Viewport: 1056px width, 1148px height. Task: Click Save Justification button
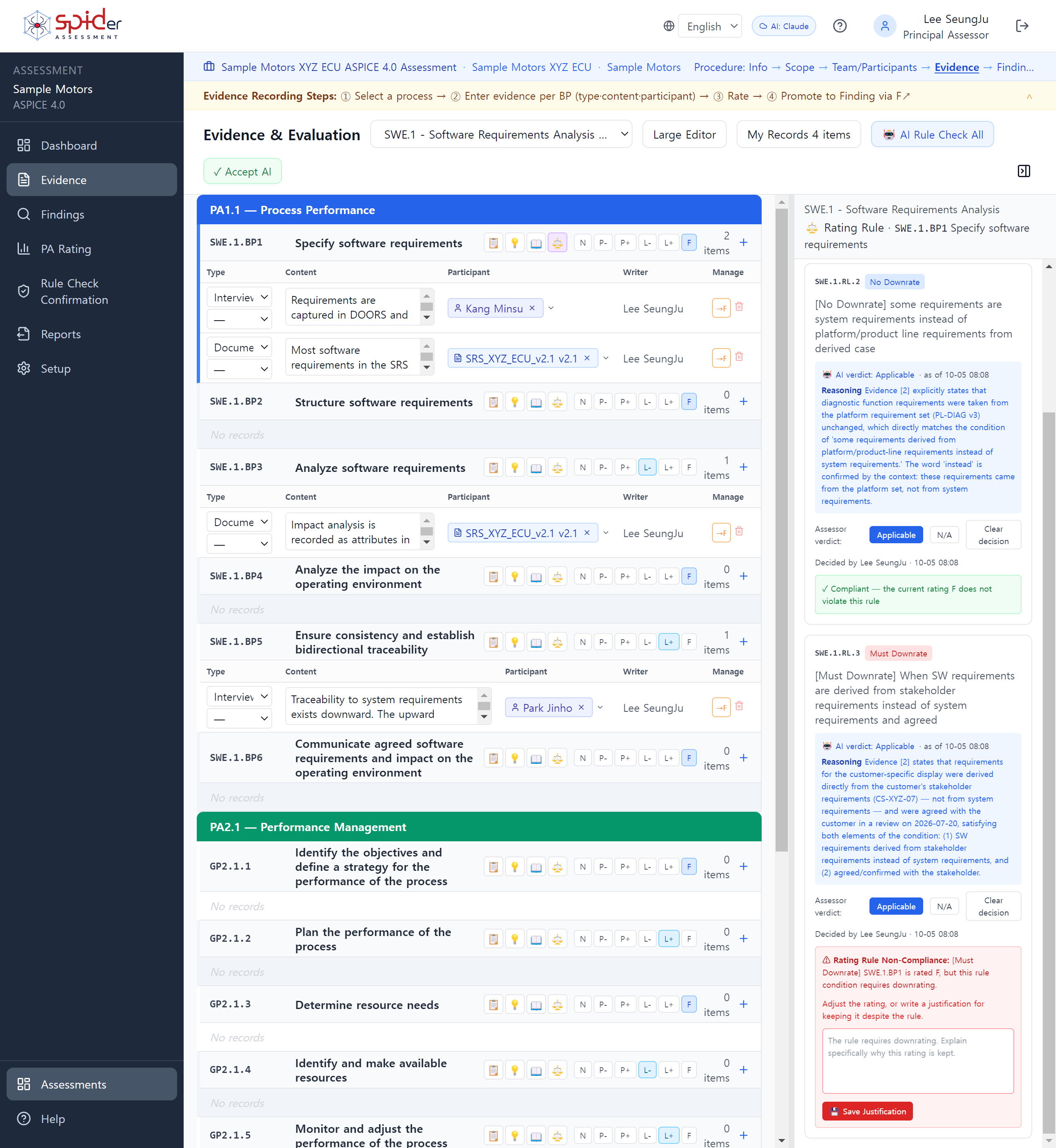tap(867, 1111)
